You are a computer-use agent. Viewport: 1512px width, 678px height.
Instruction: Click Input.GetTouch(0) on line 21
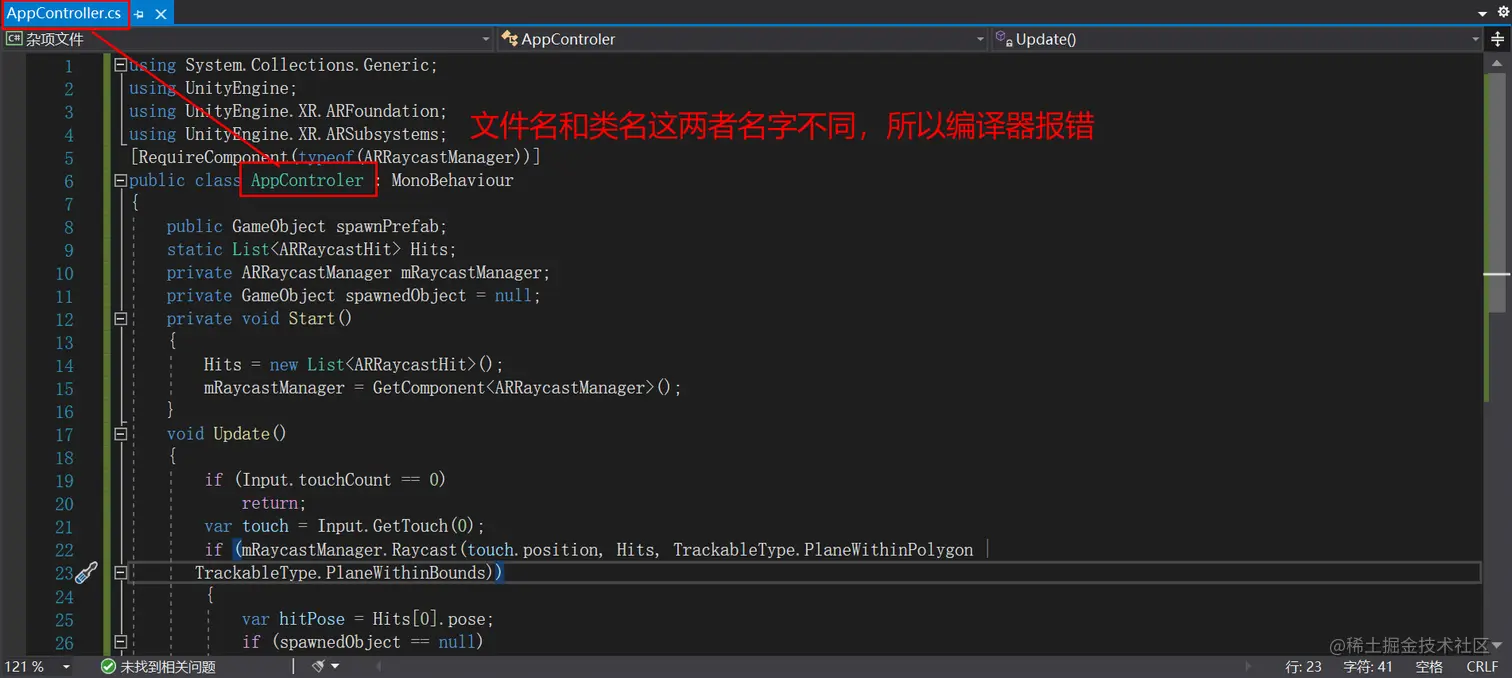[397, 526]
